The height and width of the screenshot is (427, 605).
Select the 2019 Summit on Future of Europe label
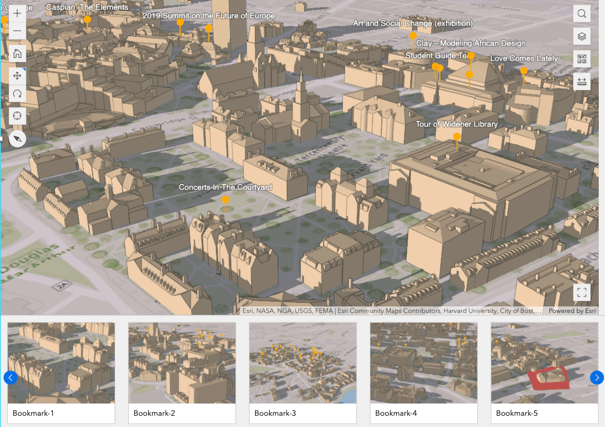pos(209,16)
